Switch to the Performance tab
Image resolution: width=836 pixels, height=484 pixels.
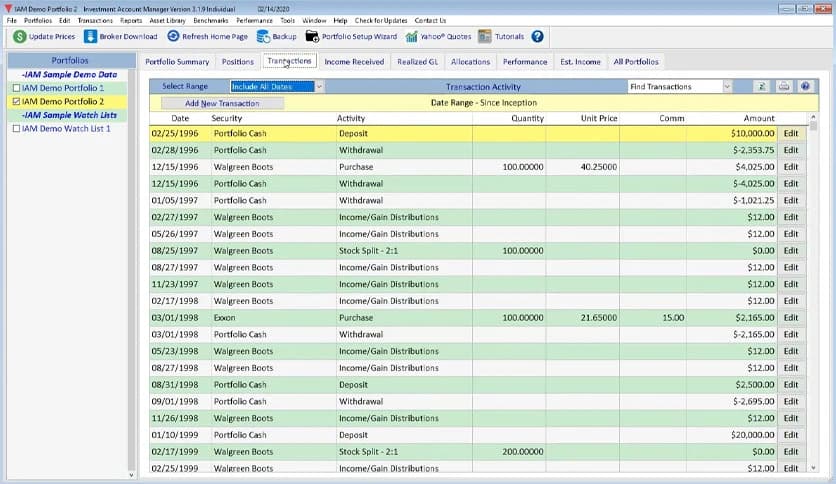coord(525,61)
